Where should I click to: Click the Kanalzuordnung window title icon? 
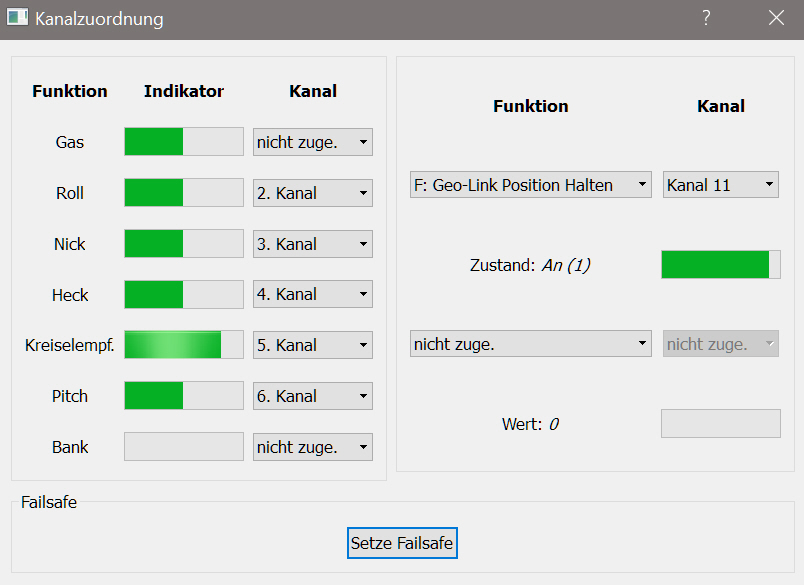(17, 18)
